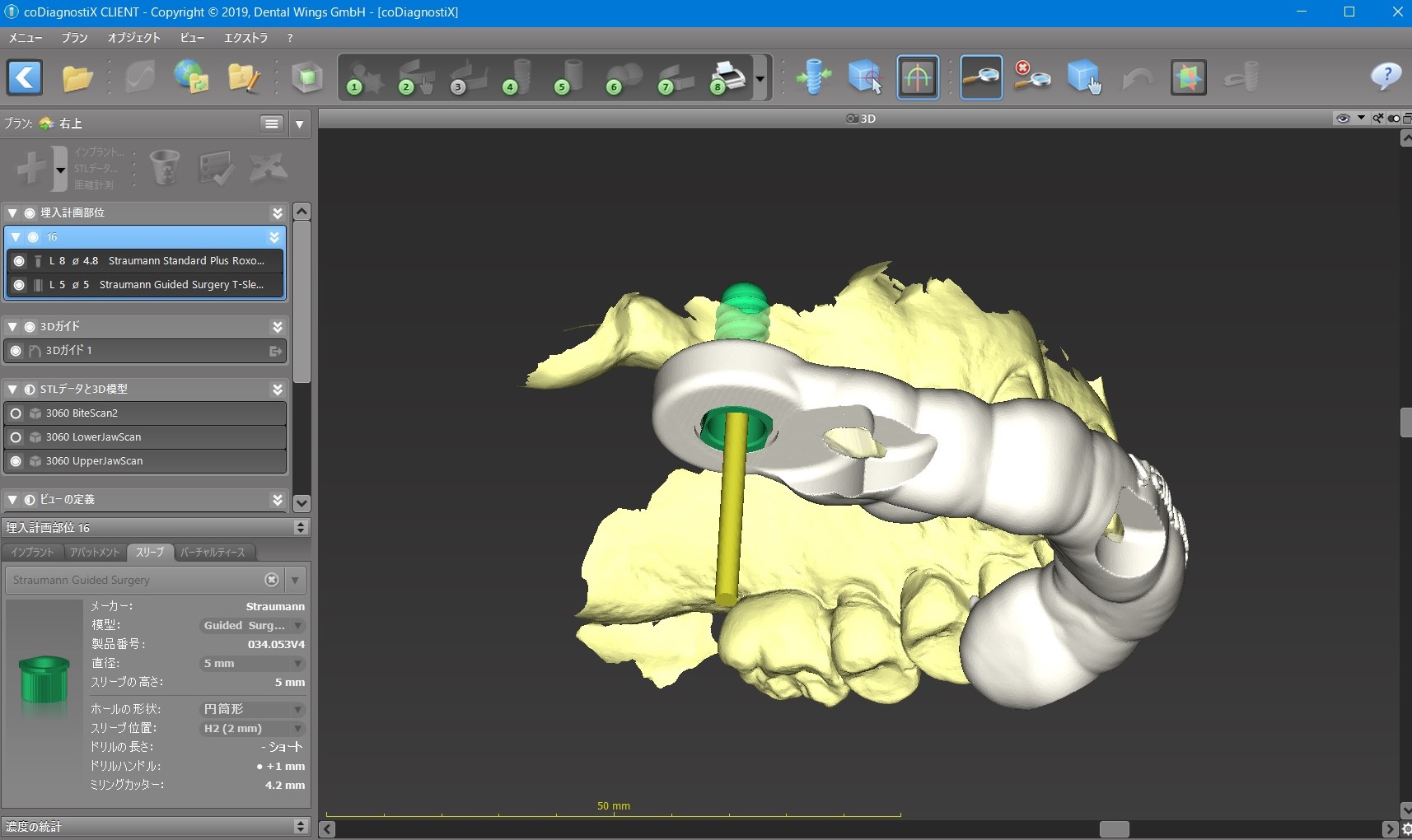Open the add object dropdown arrow

tap(60, 170)
